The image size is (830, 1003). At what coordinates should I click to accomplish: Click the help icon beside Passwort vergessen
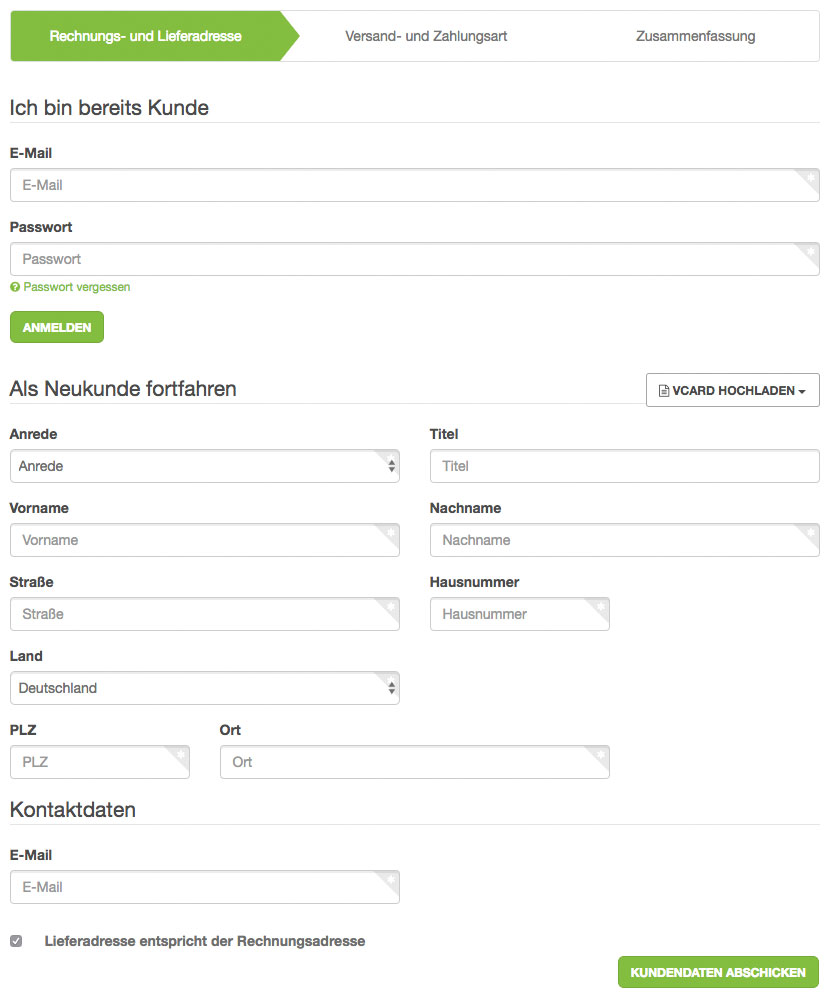click(x=15, y=287)
